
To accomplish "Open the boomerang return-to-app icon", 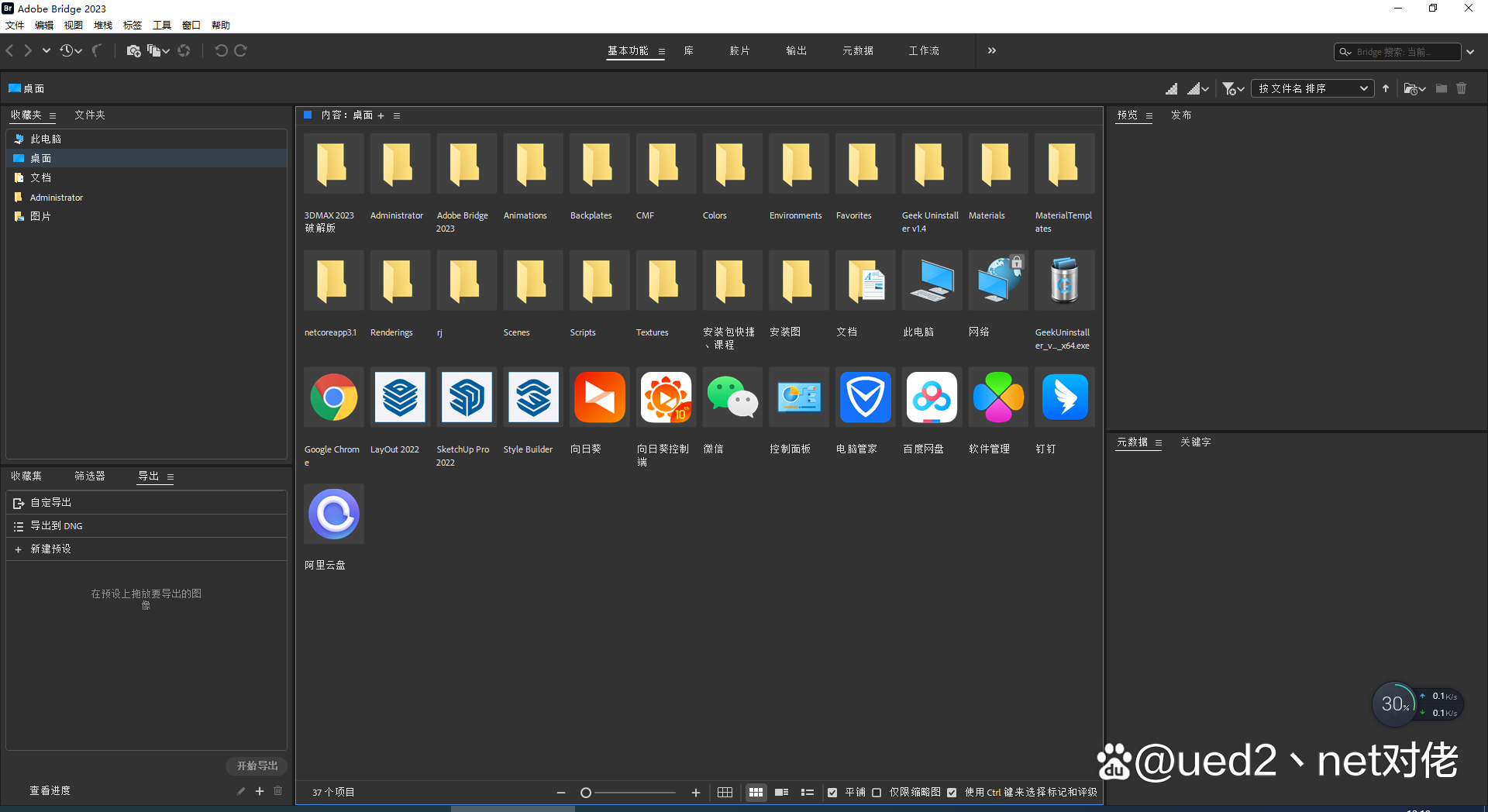I will click(97, 50).
